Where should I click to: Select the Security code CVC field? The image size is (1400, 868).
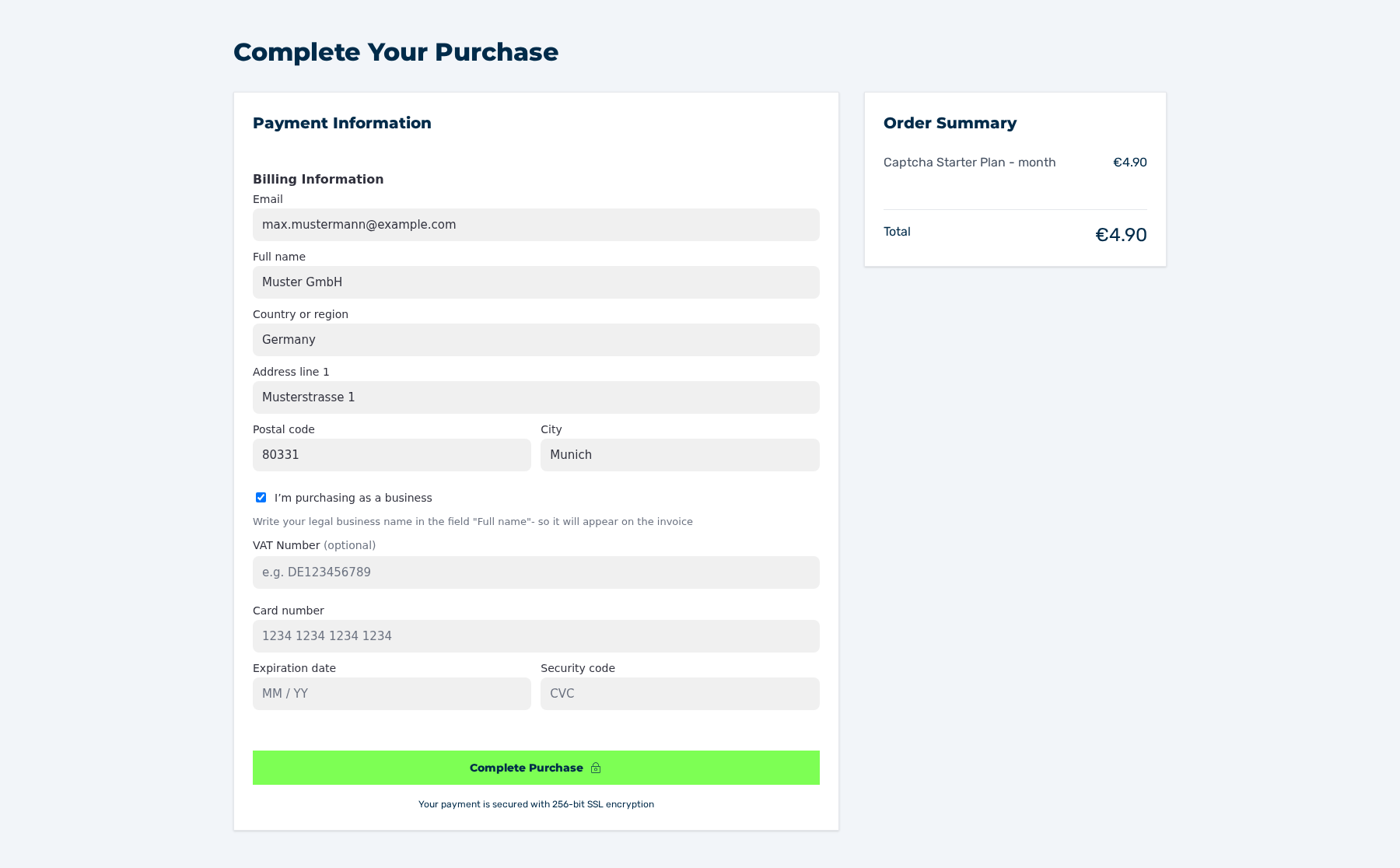coord(680,694)
